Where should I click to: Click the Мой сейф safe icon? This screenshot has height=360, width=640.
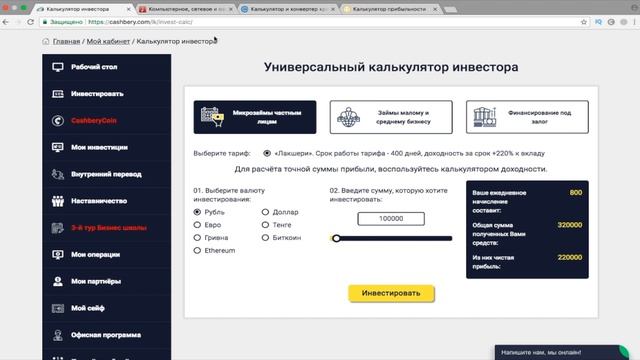58,308
